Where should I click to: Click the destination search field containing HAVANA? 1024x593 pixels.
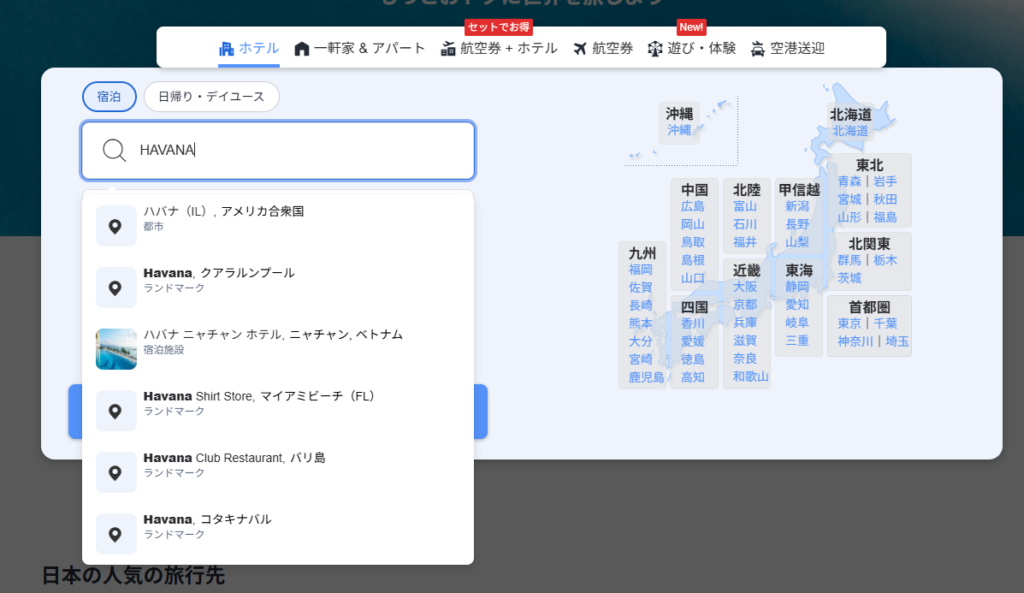coord(300,150)
